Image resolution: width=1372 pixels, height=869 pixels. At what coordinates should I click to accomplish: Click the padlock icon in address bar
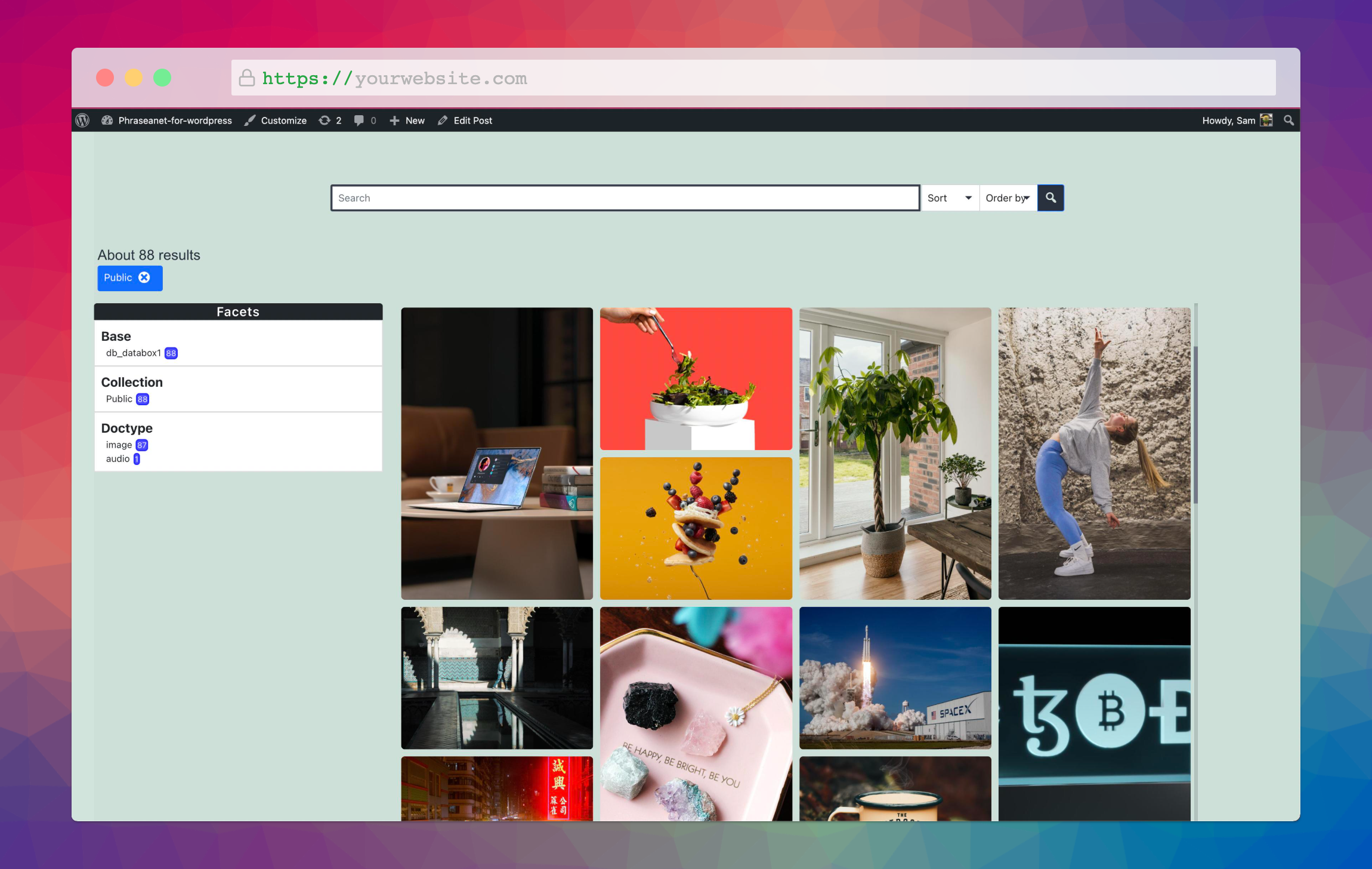point(247,78)
